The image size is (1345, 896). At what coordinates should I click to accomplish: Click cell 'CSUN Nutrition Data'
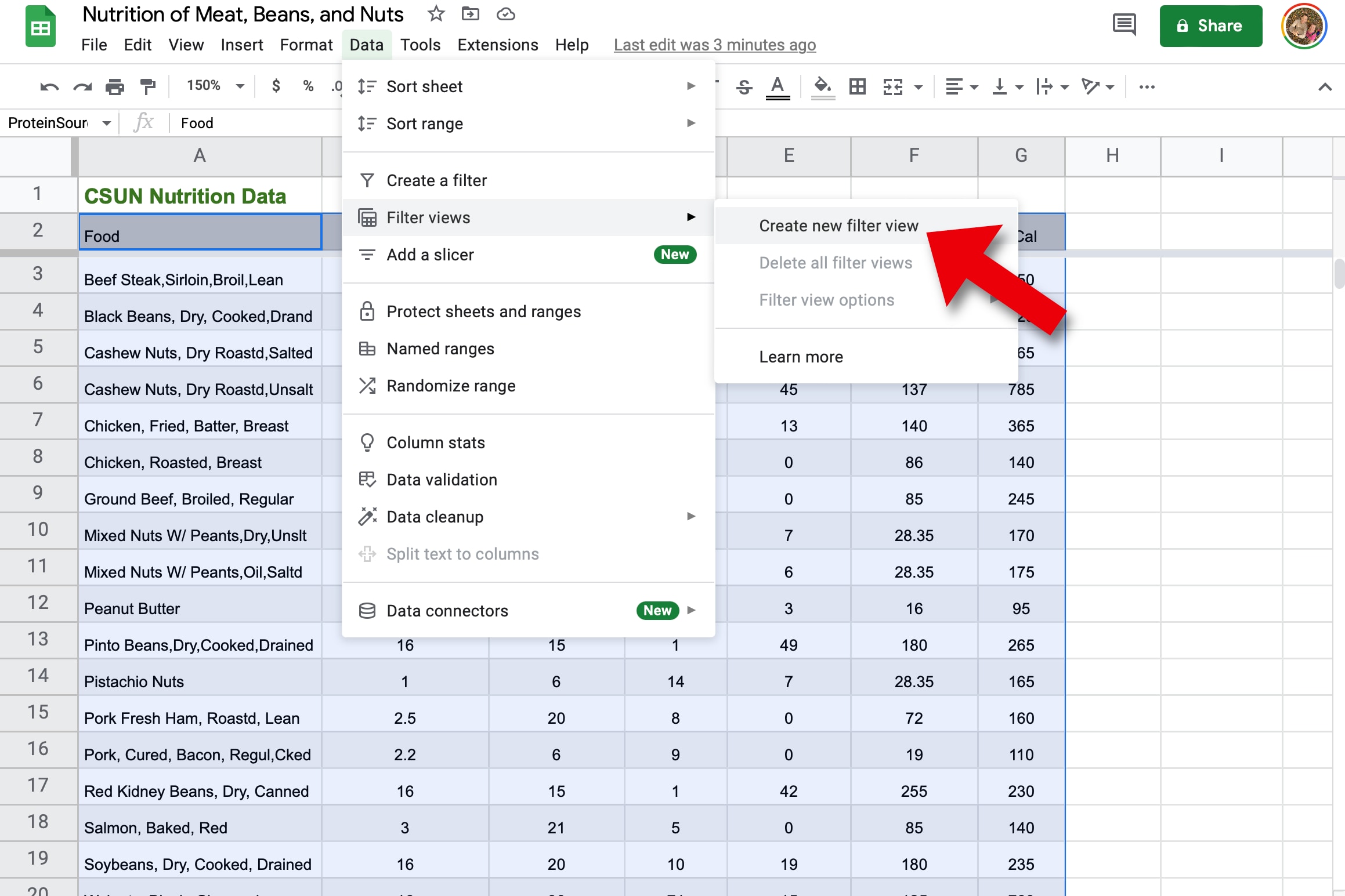pos(200,195)
